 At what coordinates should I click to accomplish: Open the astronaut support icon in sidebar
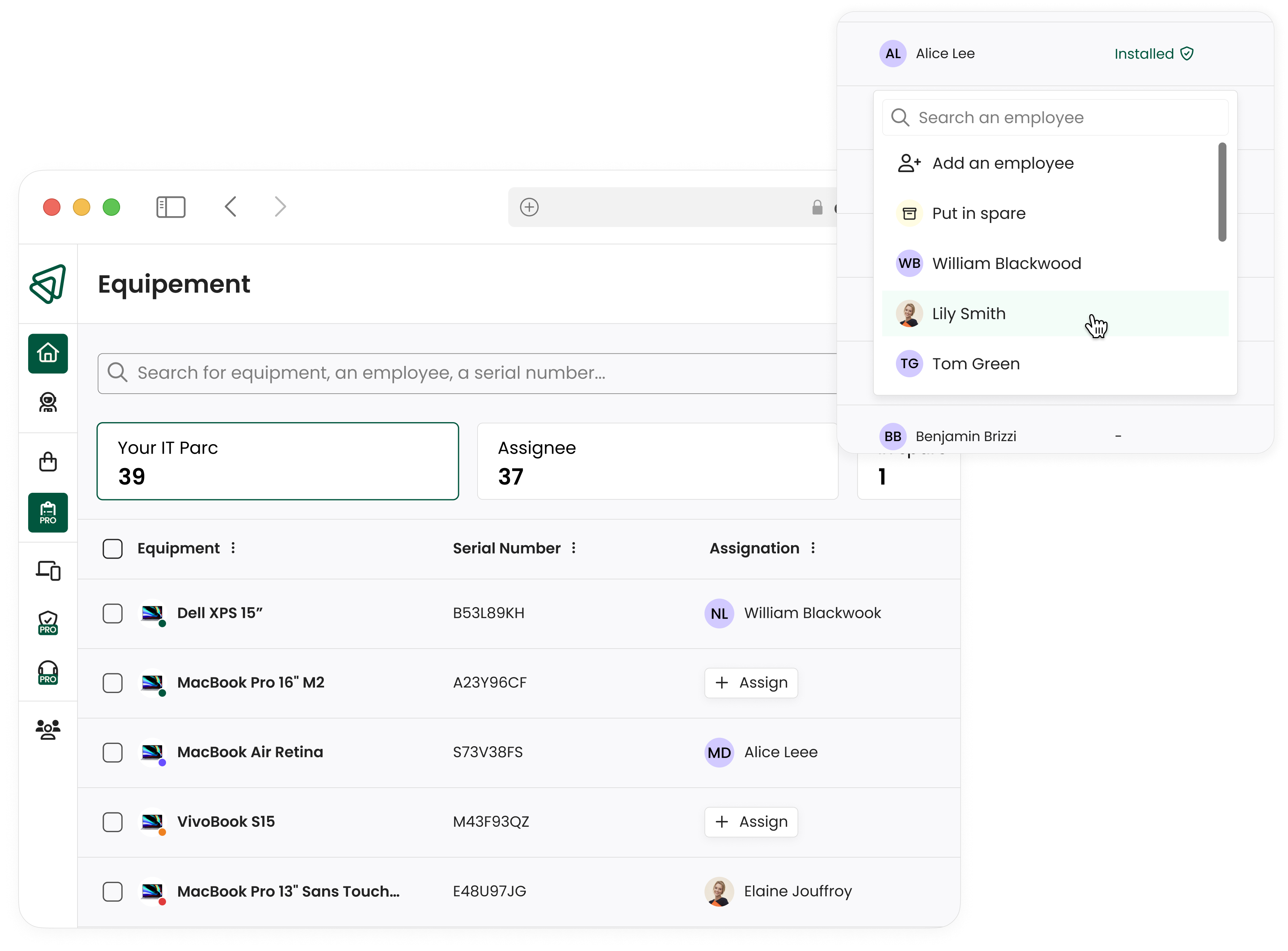(48, 402)
